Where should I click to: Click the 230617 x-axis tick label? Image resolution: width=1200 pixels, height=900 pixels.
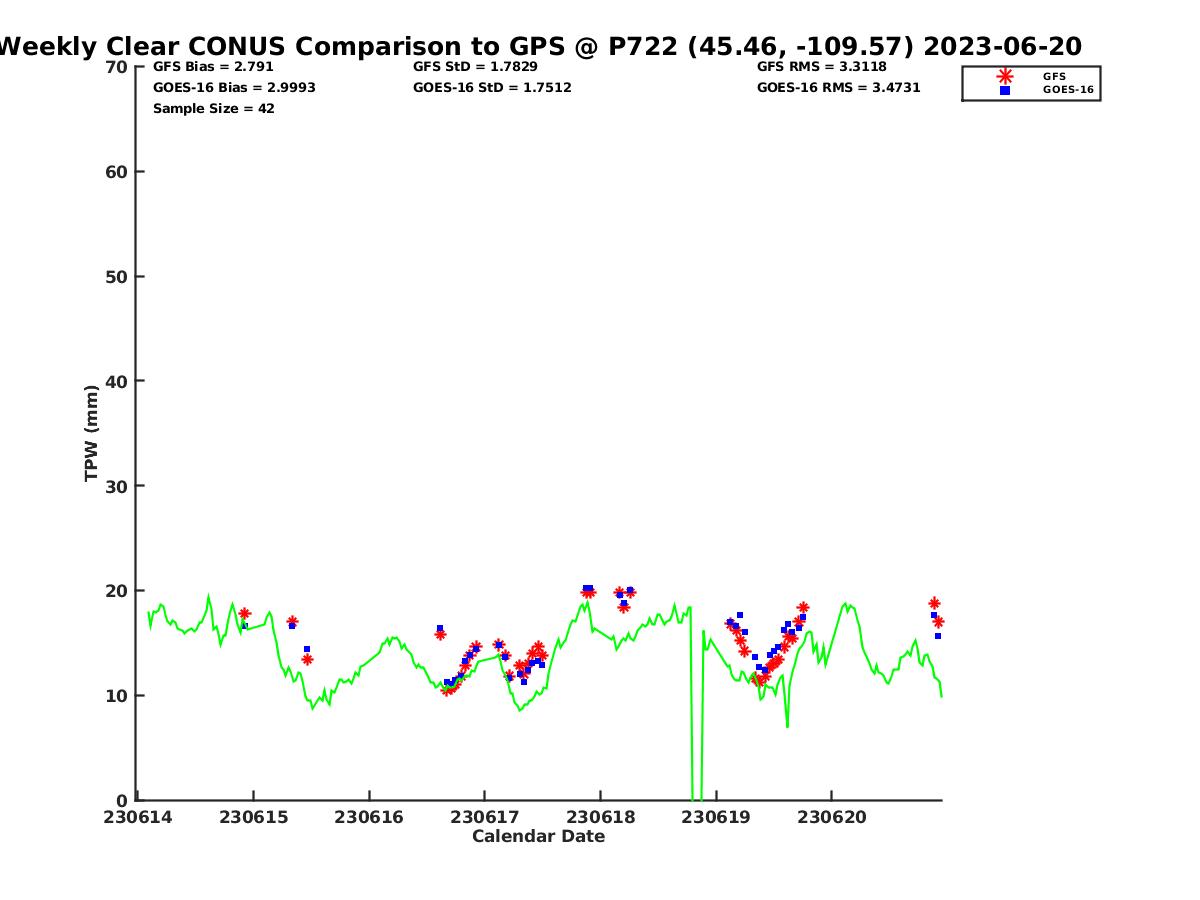(485, 817)
